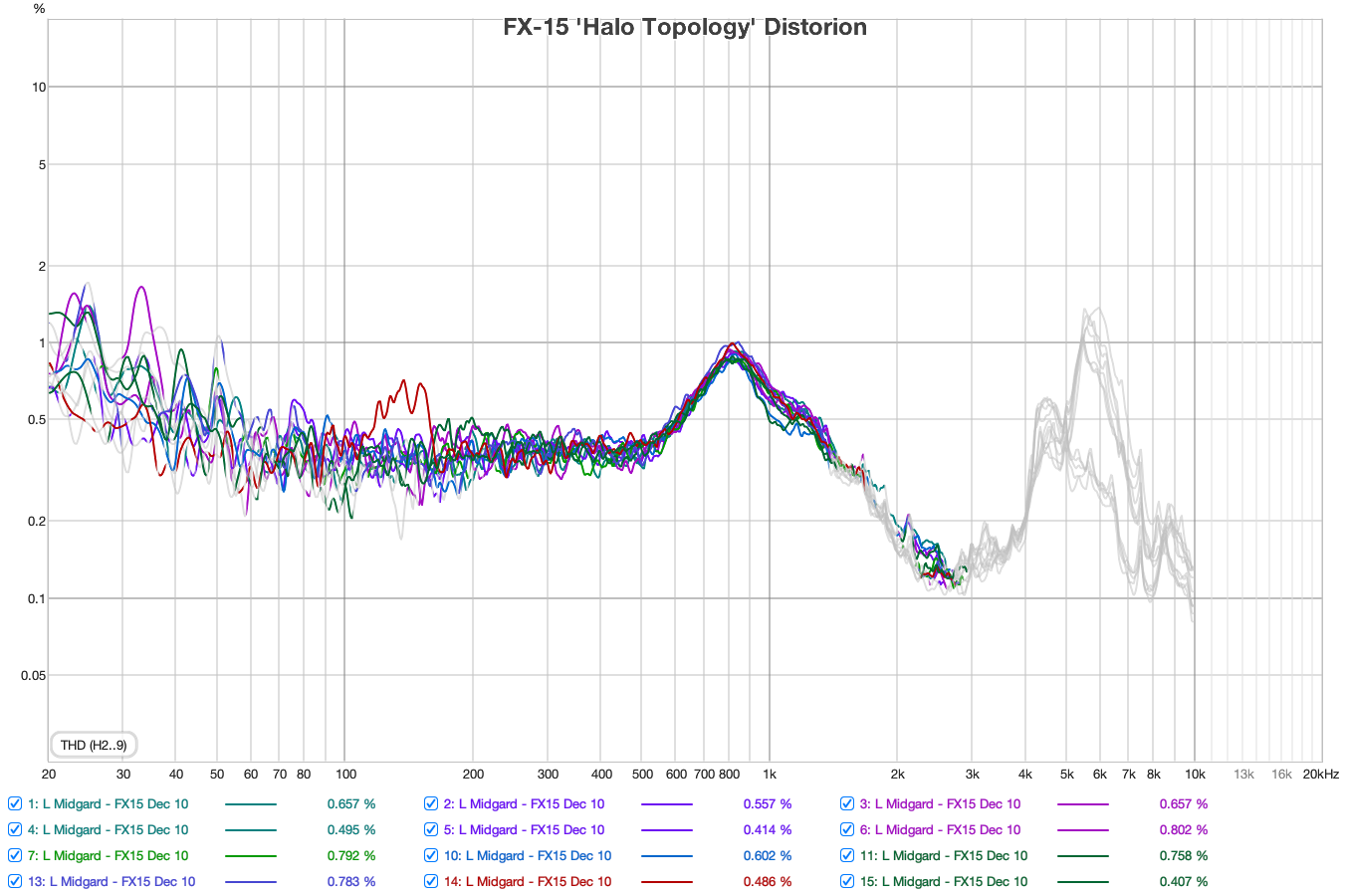Click the purple line swatch for trace 2
The image size is (1346, 896).
(x=667, y=803)
